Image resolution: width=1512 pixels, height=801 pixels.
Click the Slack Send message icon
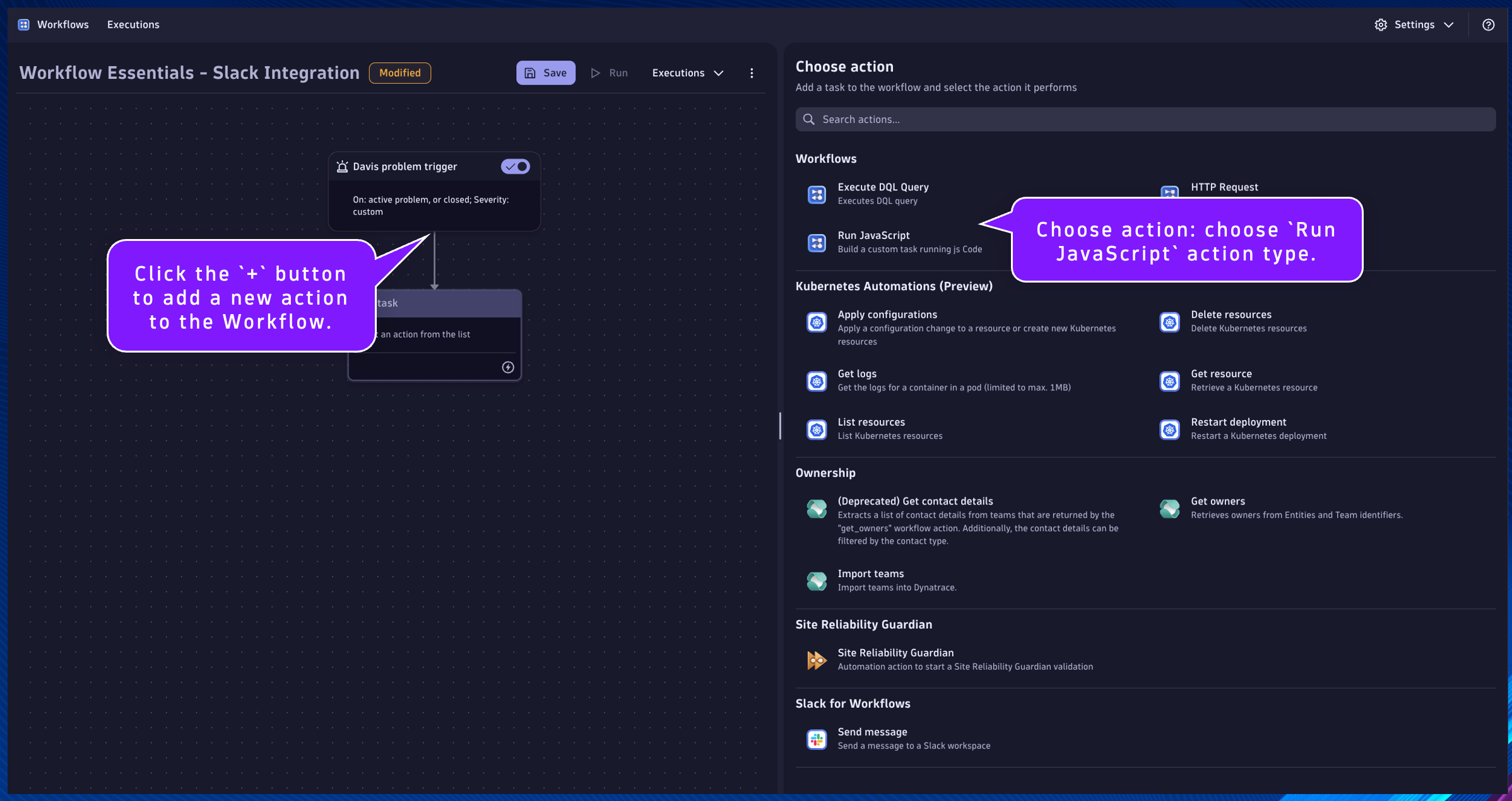pyautogui.click(x=817, y=739)
